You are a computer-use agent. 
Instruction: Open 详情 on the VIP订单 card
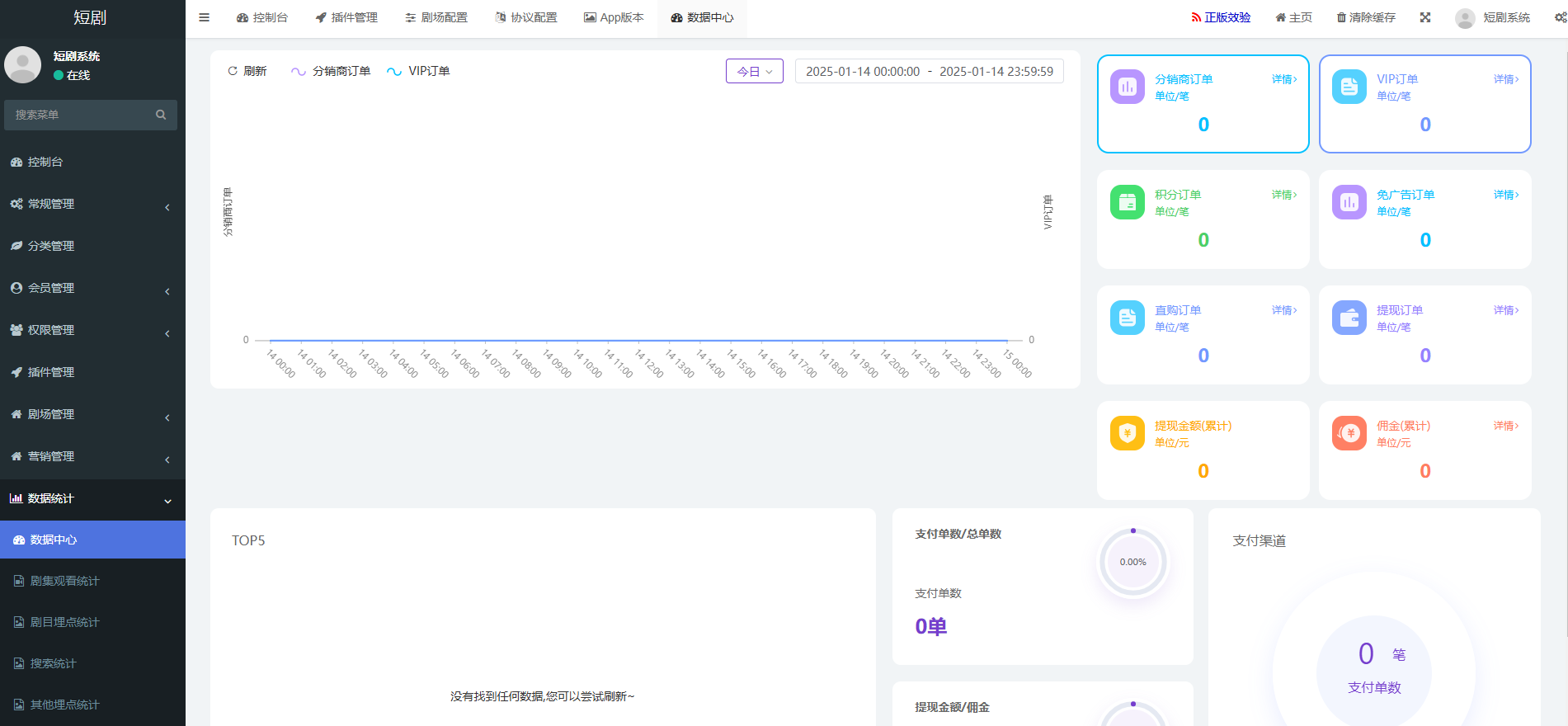[x=1506, y=79]
